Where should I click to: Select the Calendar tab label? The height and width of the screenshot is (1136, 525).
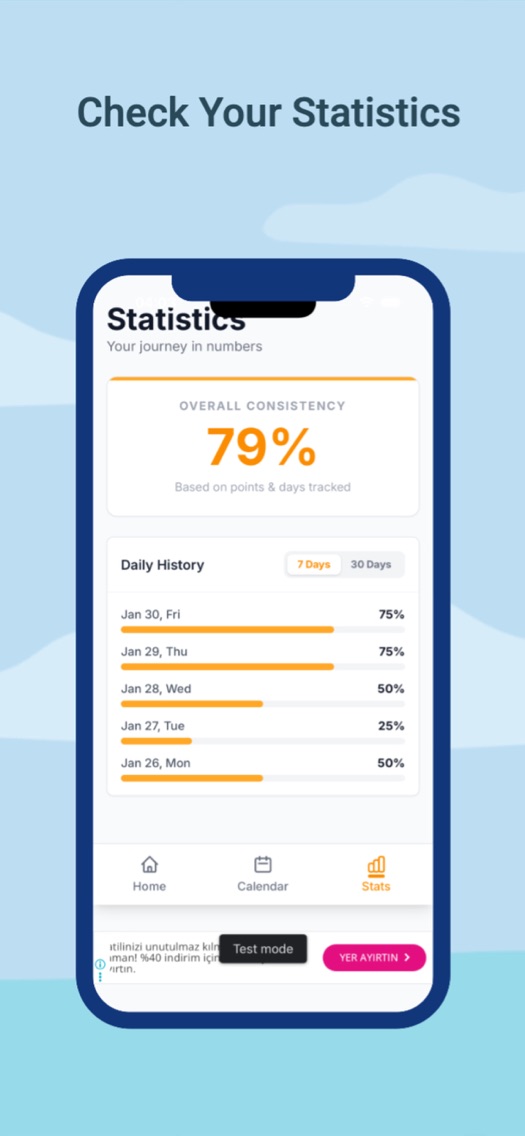[x=263, y=886]
